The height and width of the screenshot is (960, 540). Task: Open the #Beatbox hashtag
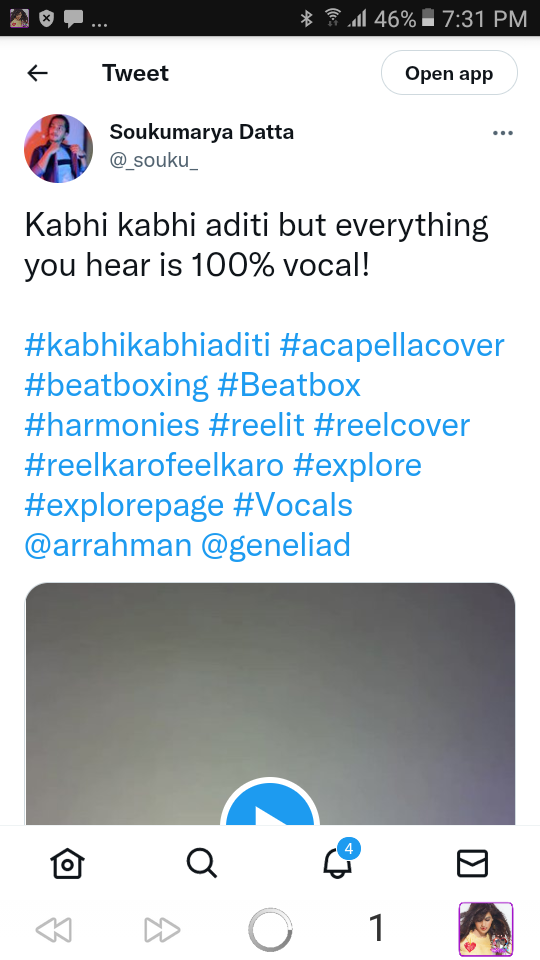pos(289,385)
